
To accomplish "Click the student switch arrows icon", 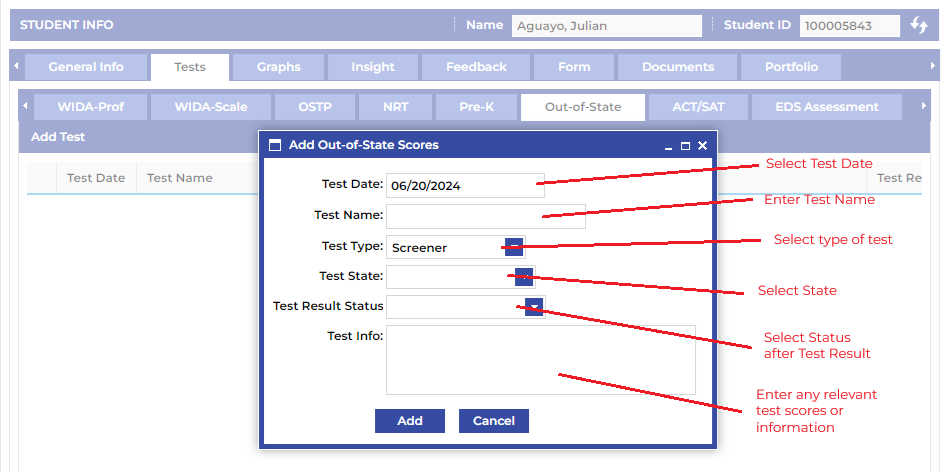I will [918, 26].
